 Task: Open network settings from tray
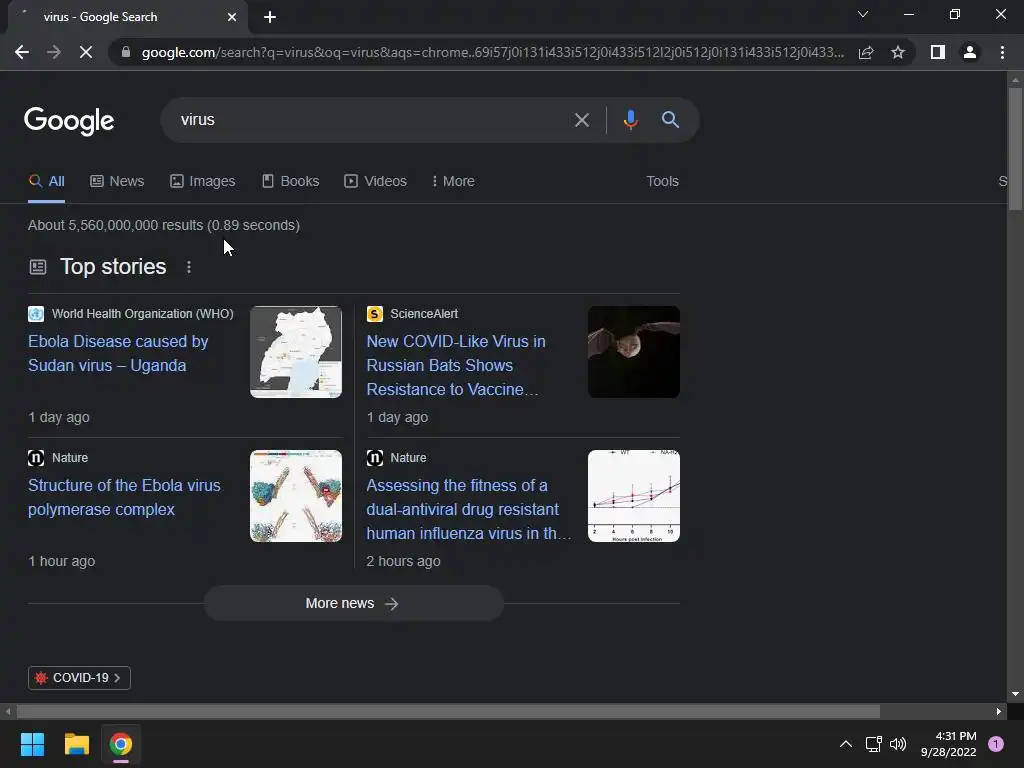click(873, 744)
